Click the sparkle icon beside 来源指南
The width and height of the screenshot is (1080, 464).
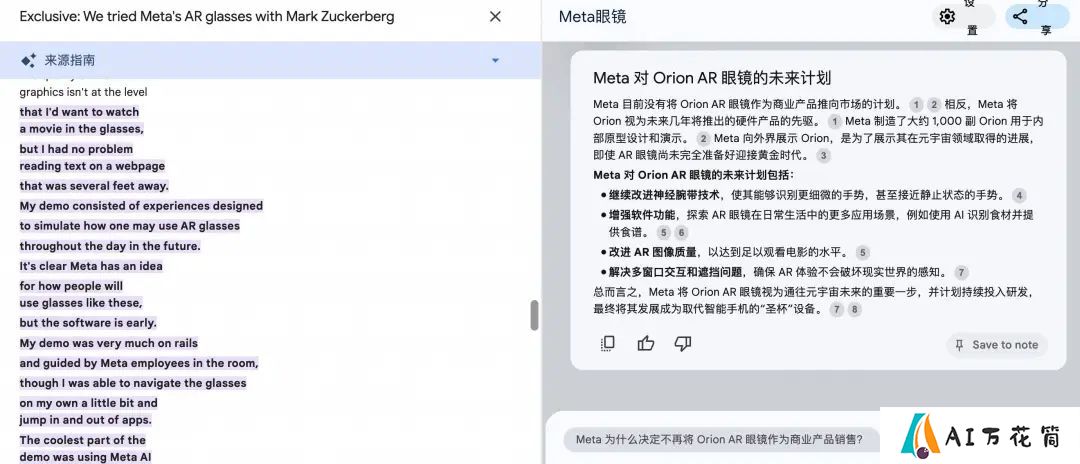(x=28, y=61)
